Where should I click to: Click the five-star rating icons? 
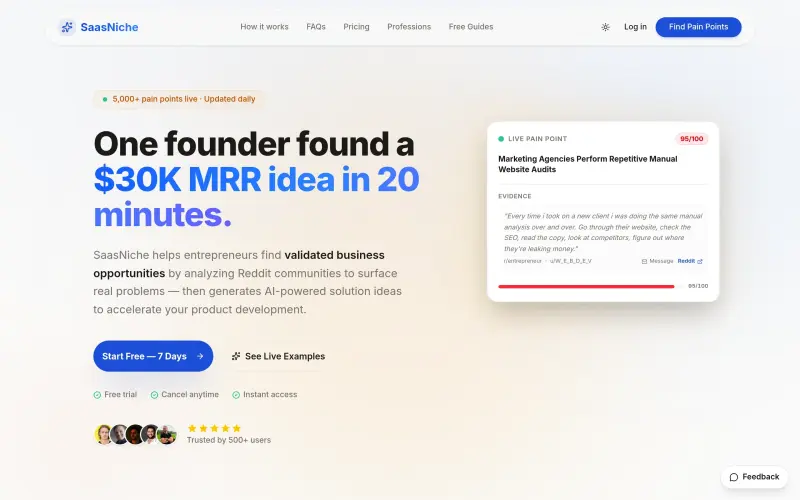pos(214,428)
